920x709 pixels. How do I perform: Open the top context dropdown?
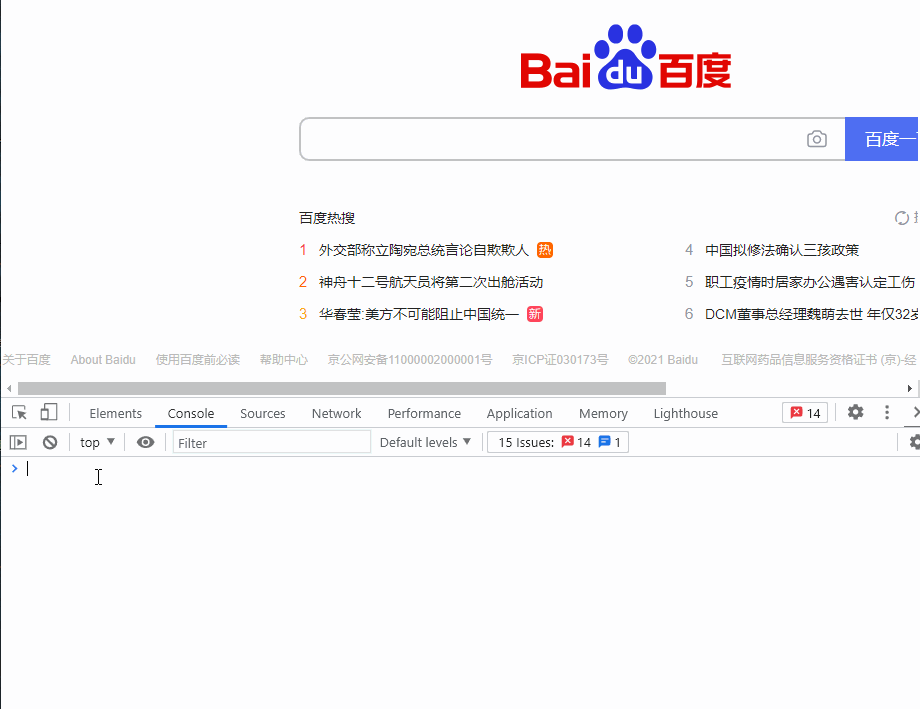(97, 442)
